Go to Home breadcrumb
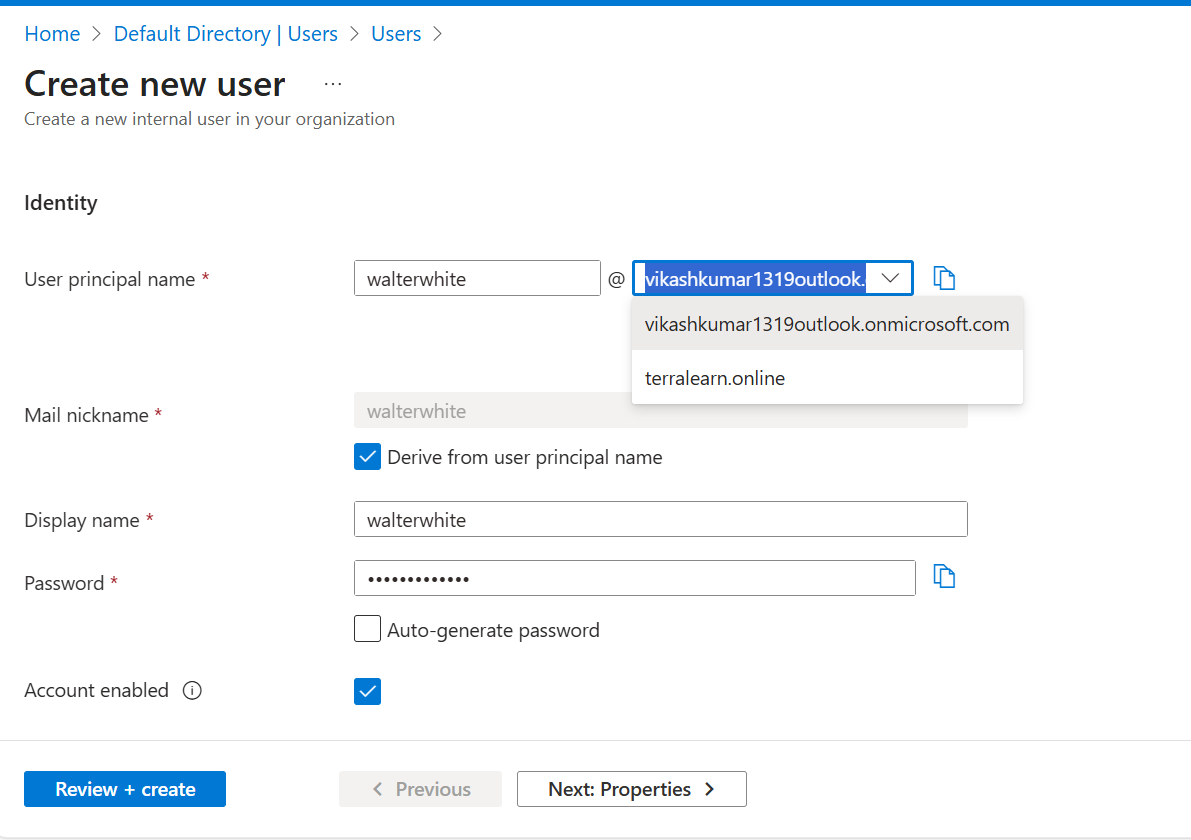Viewport: 1191px width, 840px height. point(52,34)
